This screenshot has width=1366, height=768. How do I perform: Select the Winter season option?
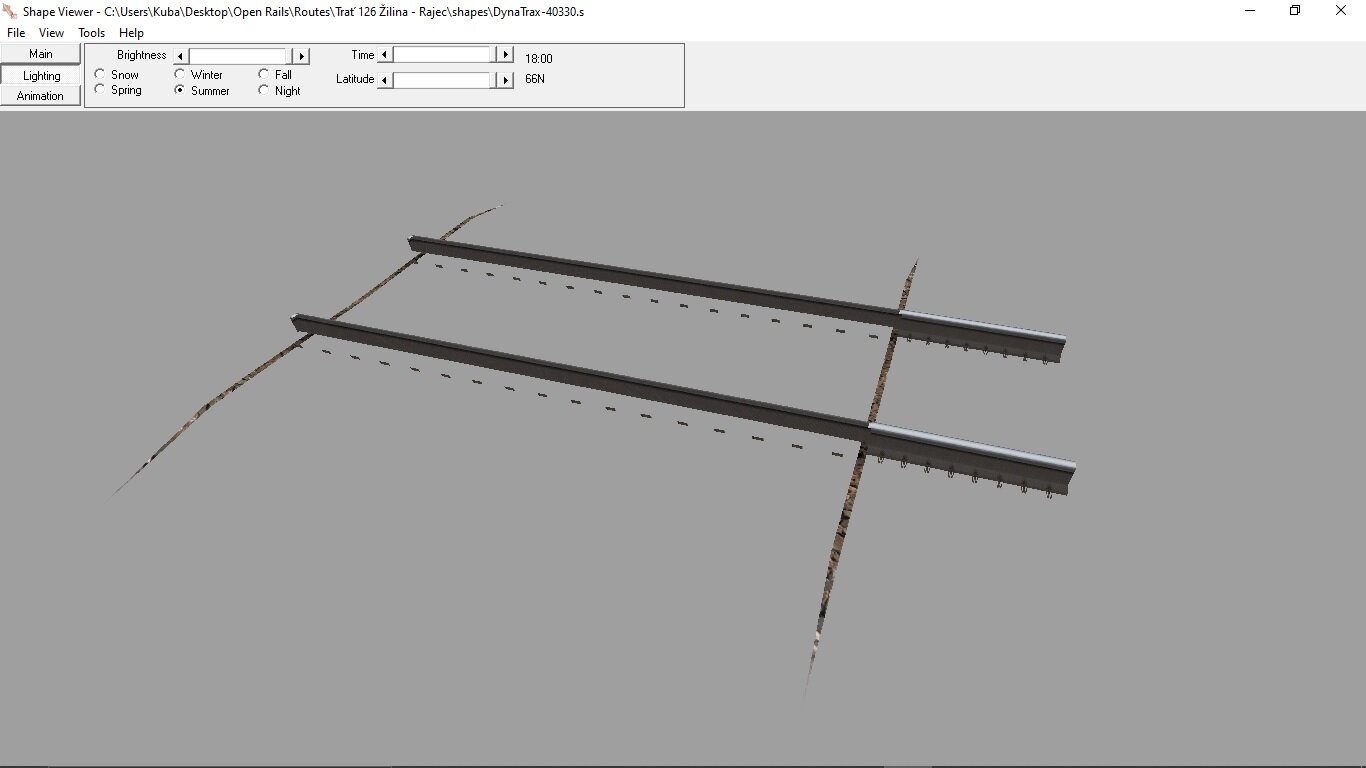180,74
